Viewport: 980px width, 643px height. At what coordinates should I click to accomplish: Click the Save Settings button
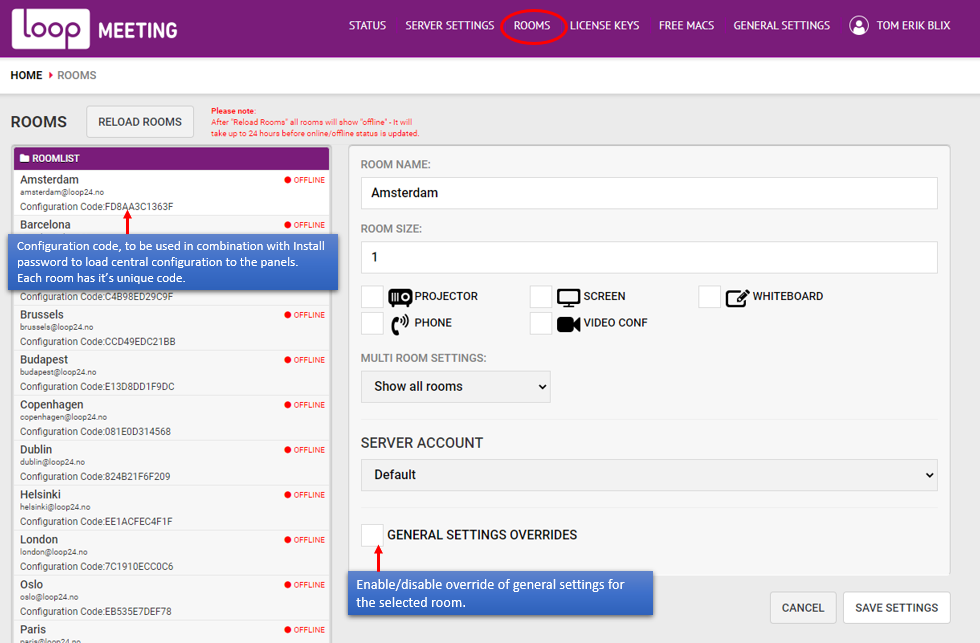(896, 607)
